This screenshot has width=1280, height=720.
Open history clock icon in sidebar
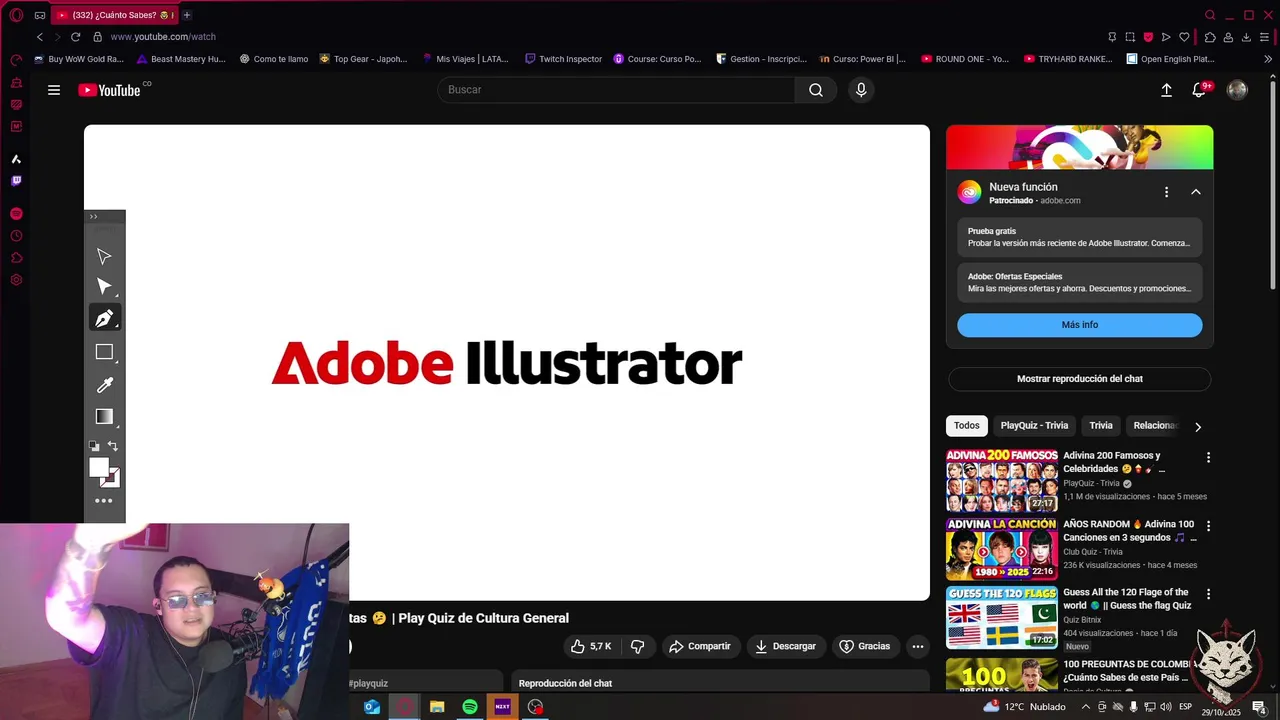coord(16,236)
